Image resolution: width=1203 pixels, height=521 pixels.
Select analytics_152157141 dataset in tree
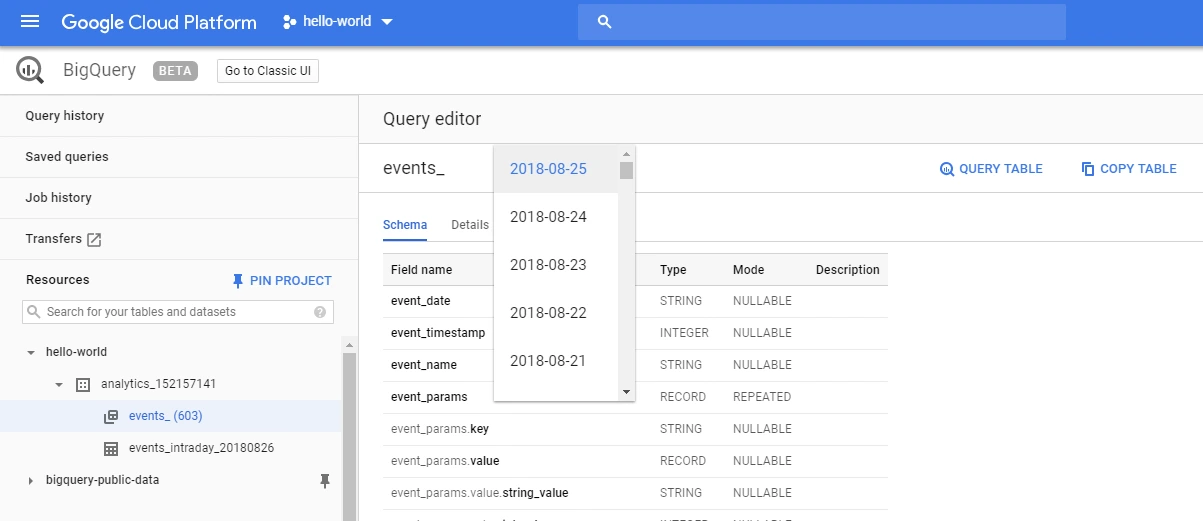159,384
